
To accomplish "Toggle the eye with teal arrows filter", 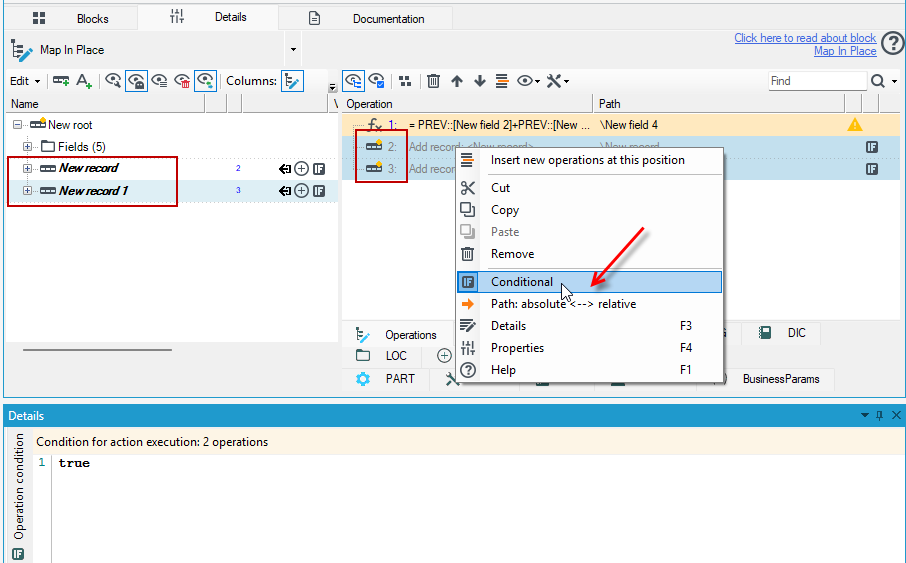I will [205, 81].
